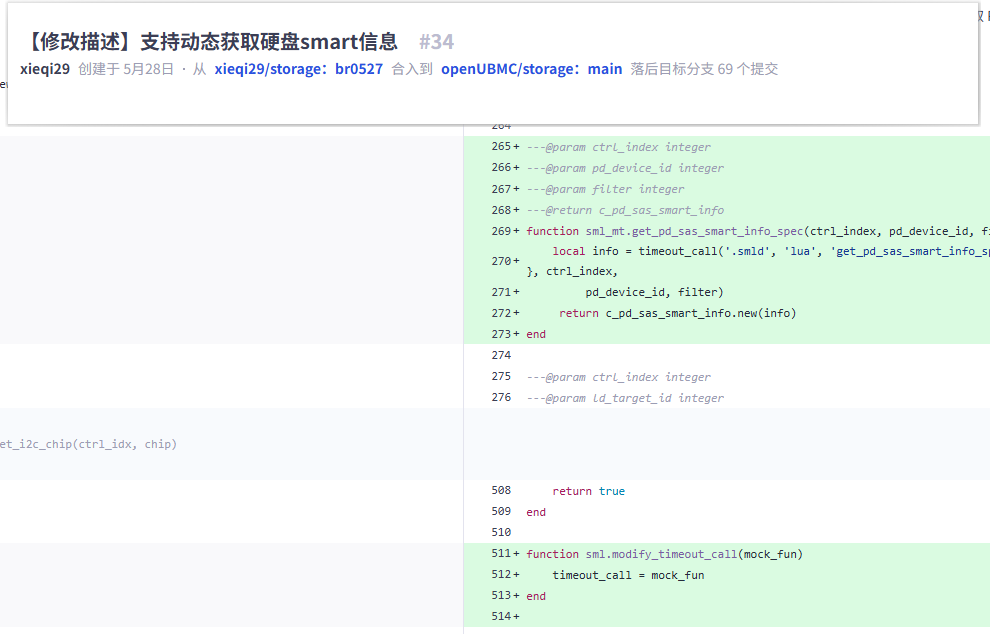Select line number 267 in the diff
Image resolution: width=990 pixels, height=634 pixels.
(x=501, y=189)
